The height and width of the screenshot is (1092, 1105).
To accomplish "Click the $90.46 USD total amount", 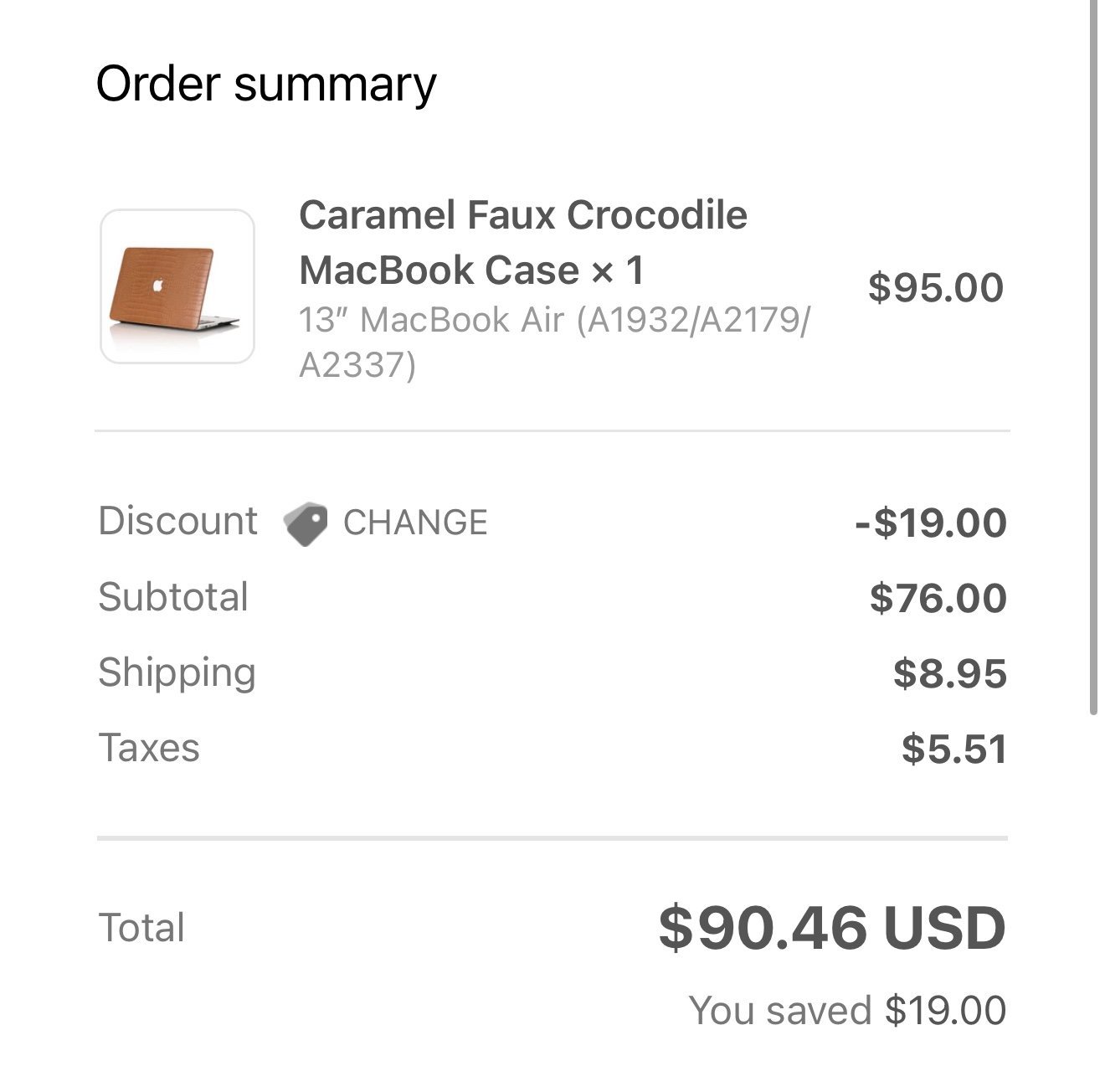I will [x=832, y=928].
